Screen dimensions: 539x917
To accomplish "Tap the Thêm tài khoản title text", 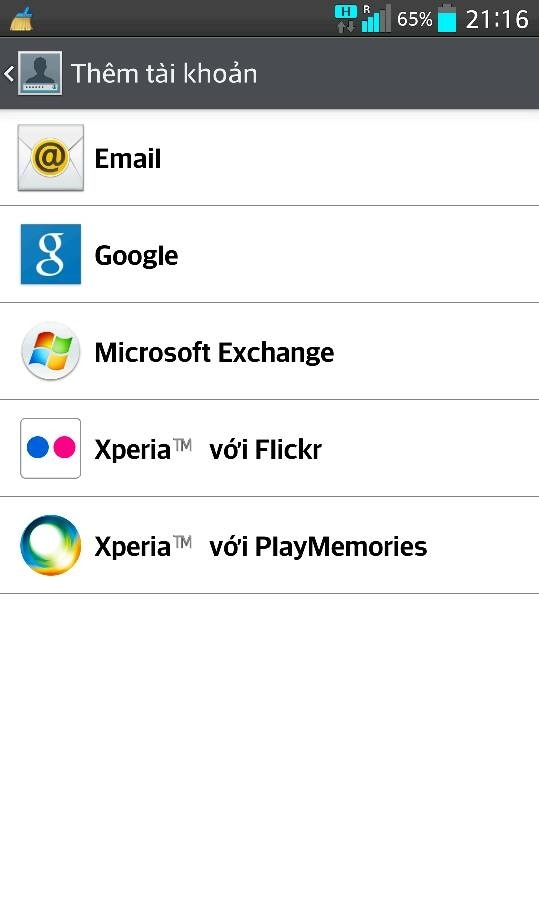I will click(164, 73).
